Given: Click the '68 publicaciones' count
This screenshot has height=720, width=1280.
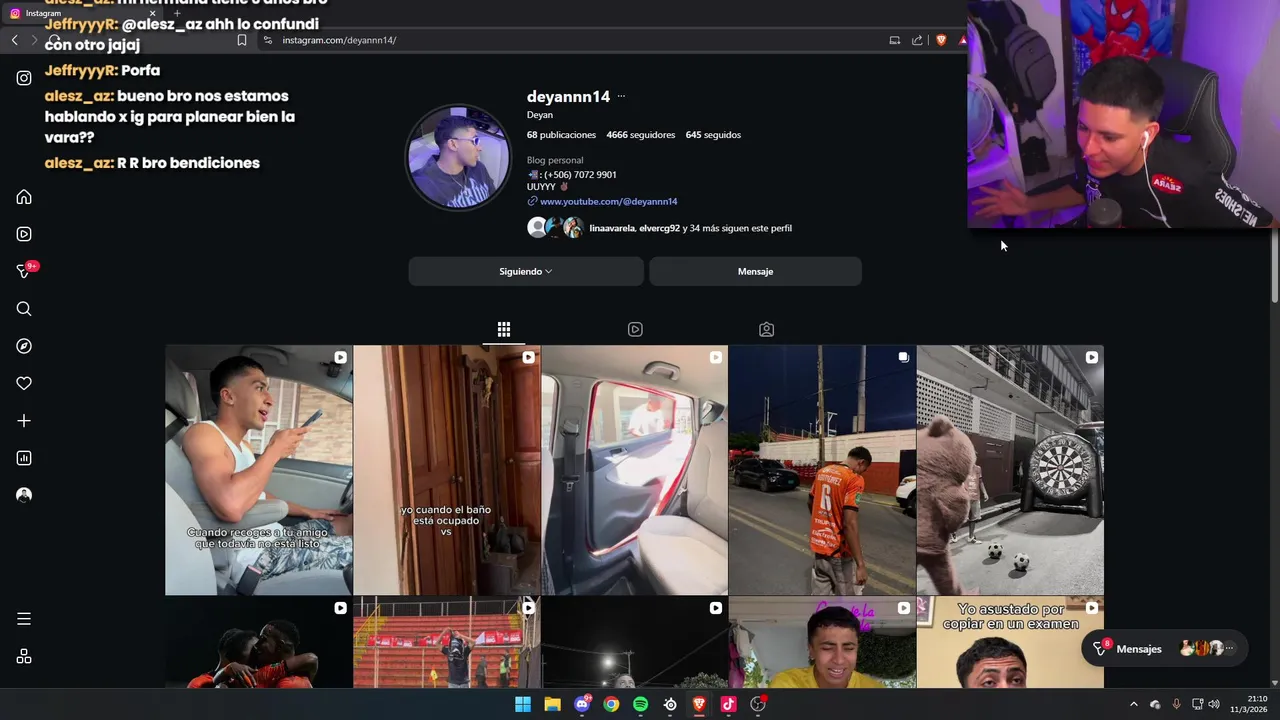Looking at the screenshot, I should click(x=561, y=135).
